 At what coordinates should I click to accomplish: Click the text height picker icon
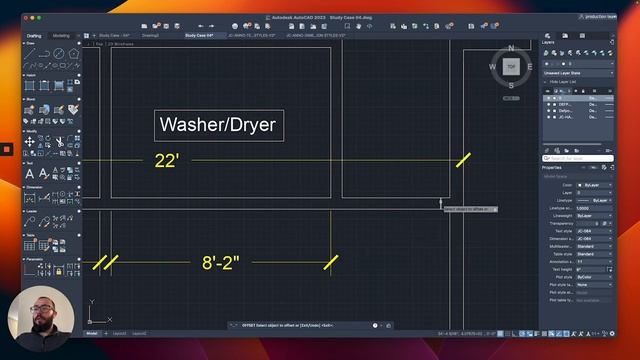point(609,269)
